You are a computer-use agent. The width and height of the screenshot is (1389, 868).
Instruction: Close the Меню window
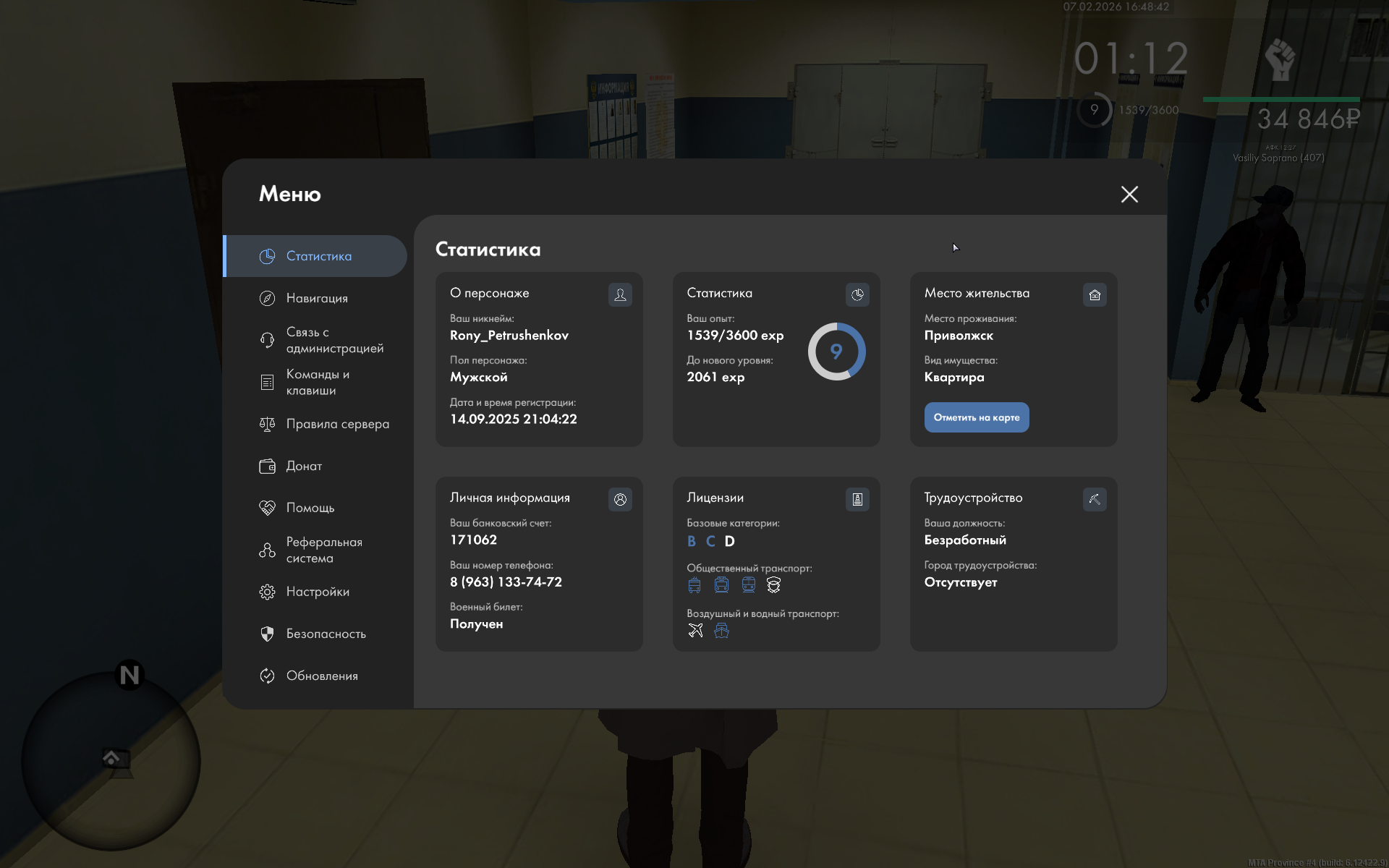coord(1129,194)
